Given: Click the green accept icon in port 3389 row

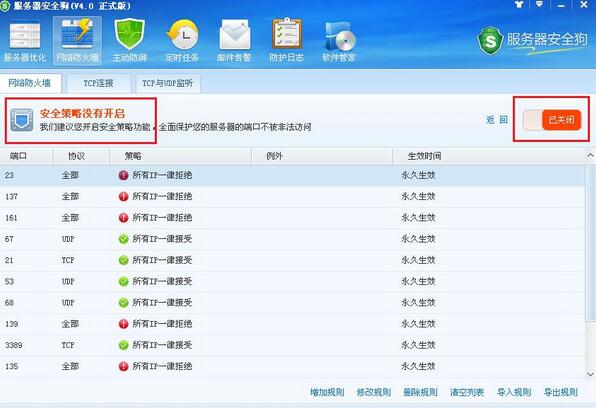Looking at the screenshot, I should click(x=123, y=345).
